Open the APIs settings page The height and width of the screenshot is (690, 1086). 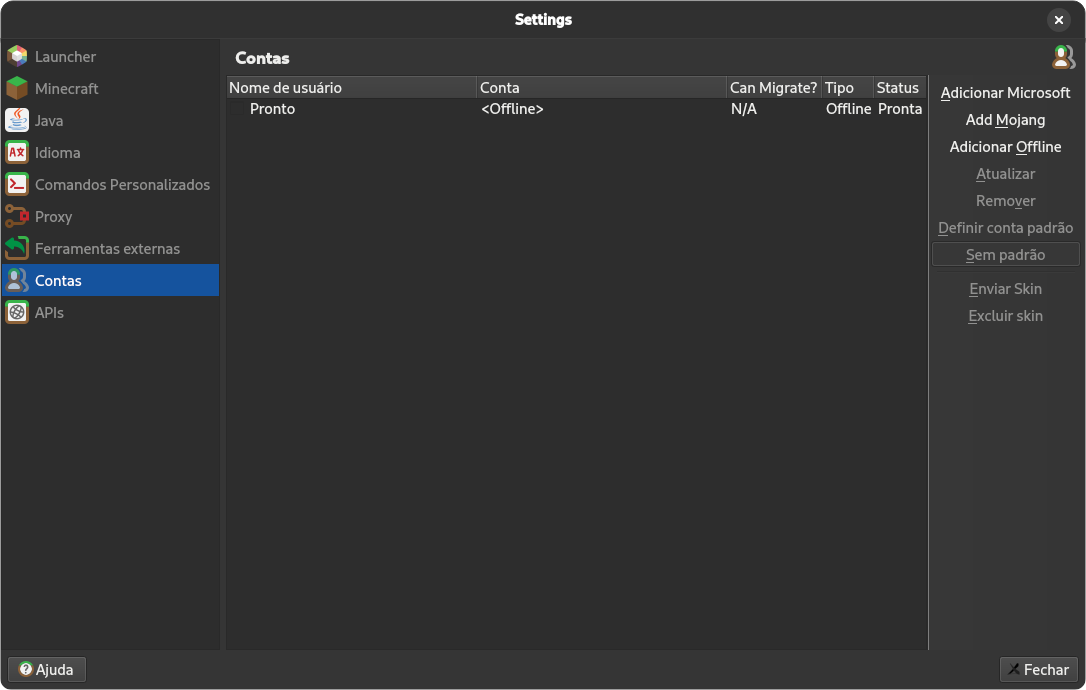[110, 312]
